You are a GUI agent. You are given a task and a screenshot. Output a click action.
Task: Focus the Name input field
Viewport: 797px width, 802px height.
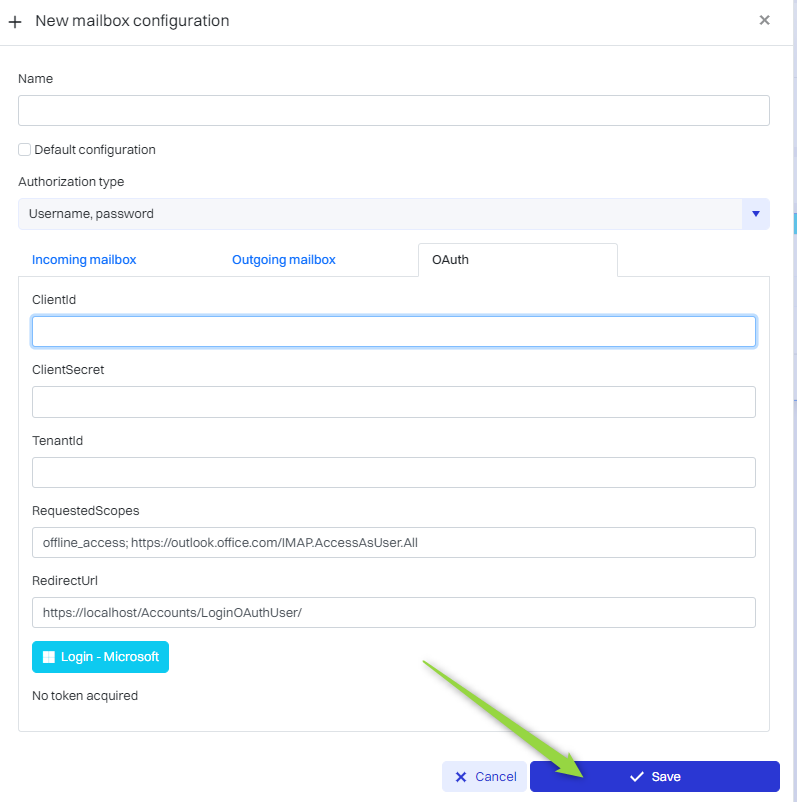click(x=394, y=110)
